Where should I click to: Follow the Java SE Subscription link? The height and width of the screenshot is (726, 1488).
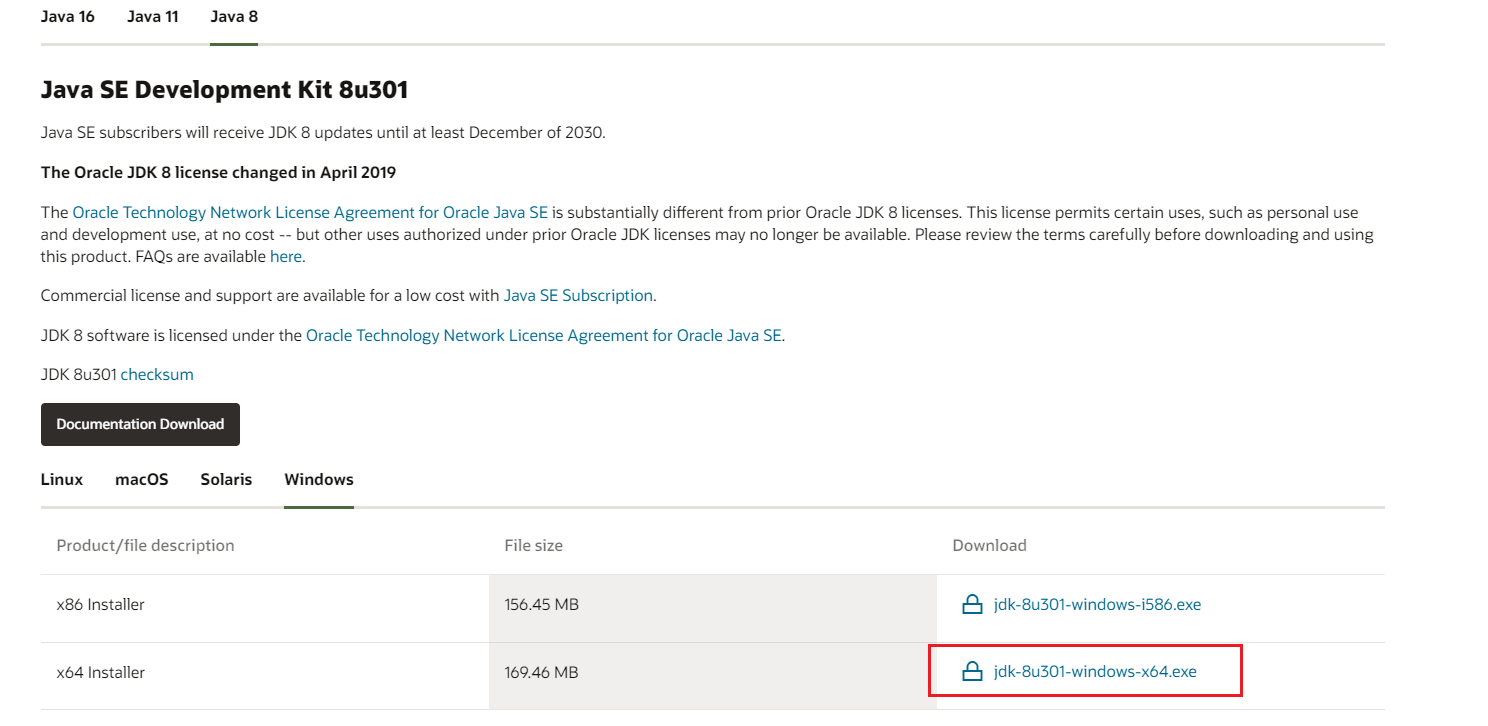578,296
